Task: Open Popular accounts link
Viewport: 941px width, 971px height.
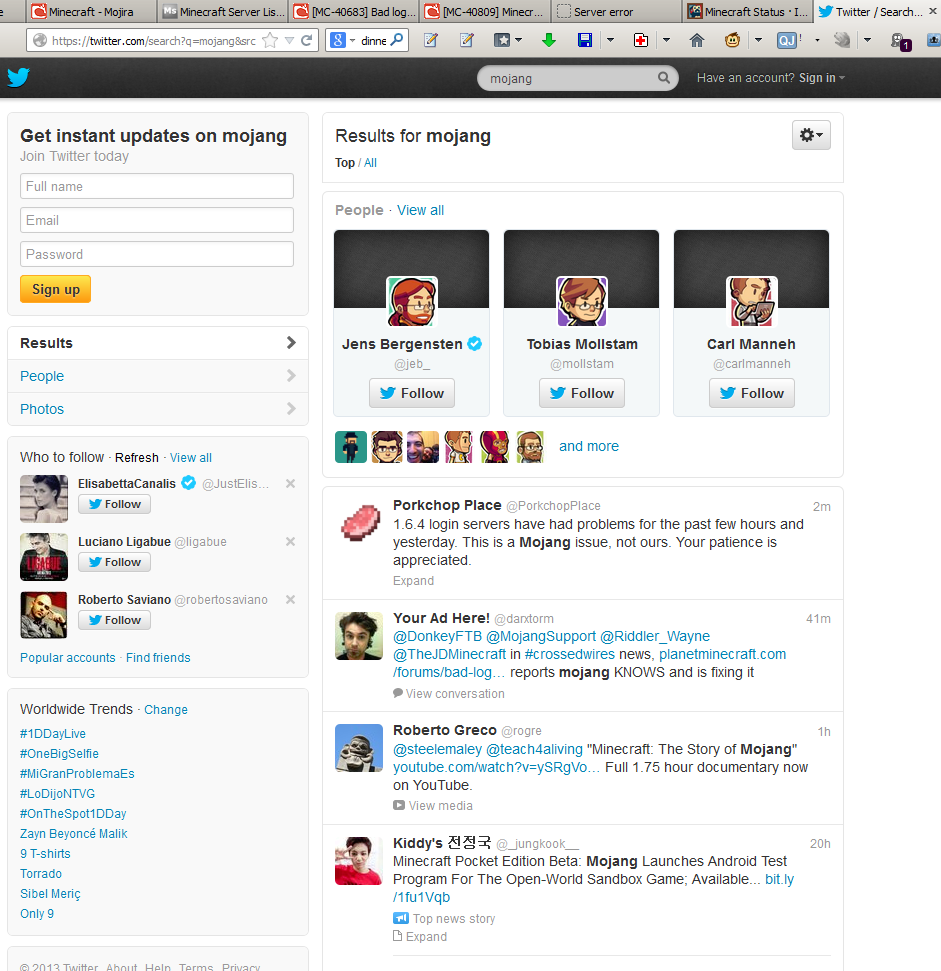Action: point(67,658)
